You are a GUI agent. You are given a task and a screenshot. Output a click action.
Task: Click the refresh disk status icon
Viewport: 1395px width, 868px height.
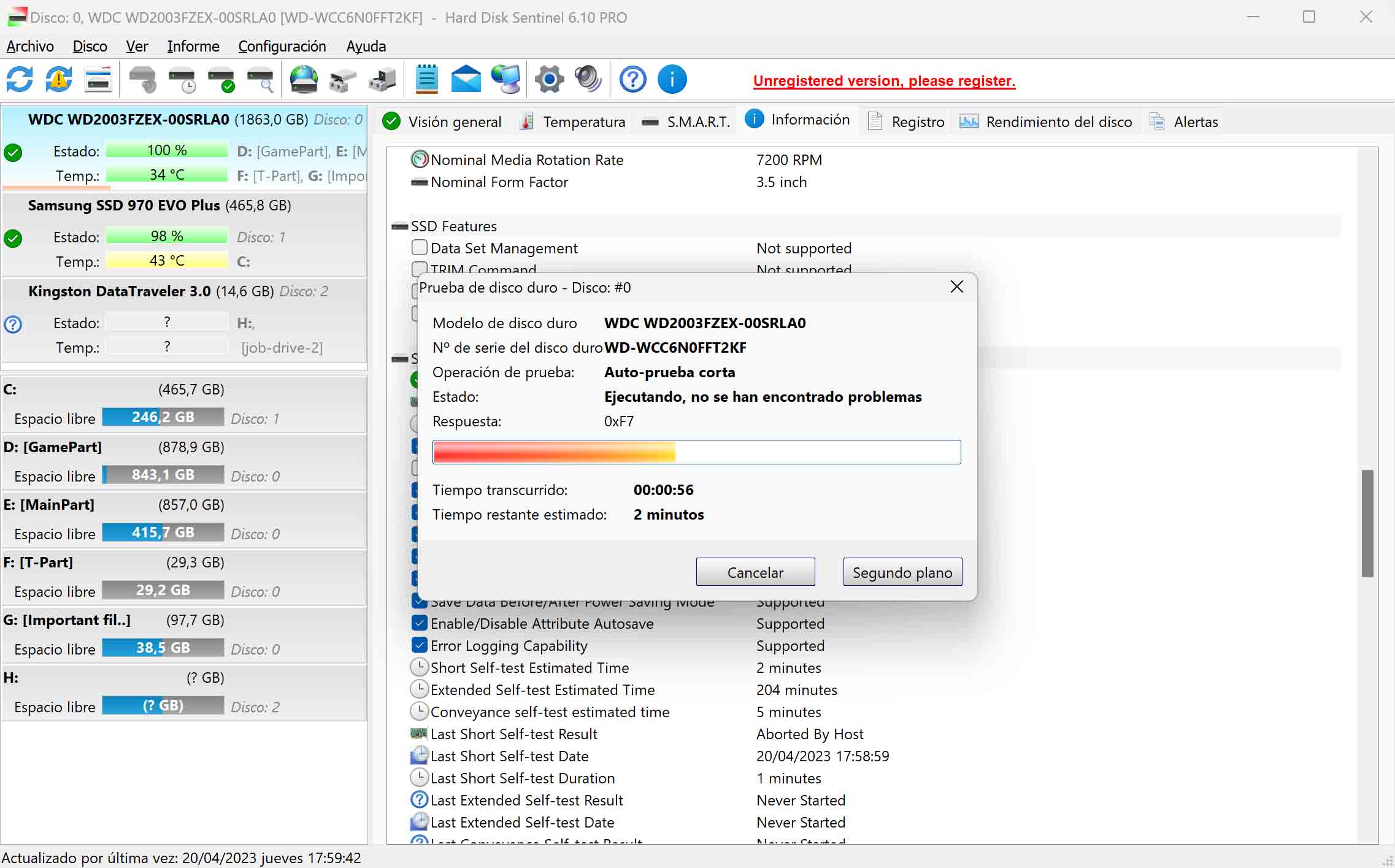tap(19, 80)
